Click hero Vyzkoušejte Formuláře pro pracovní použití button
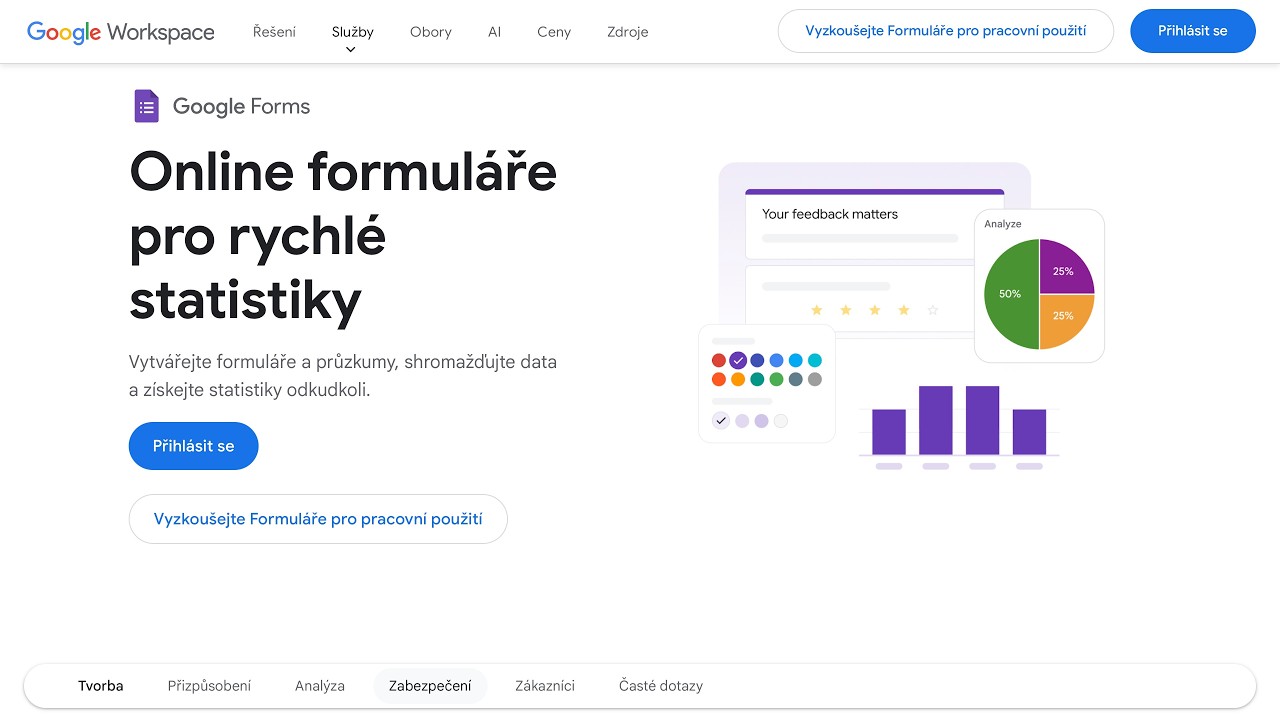 [318, 519]
